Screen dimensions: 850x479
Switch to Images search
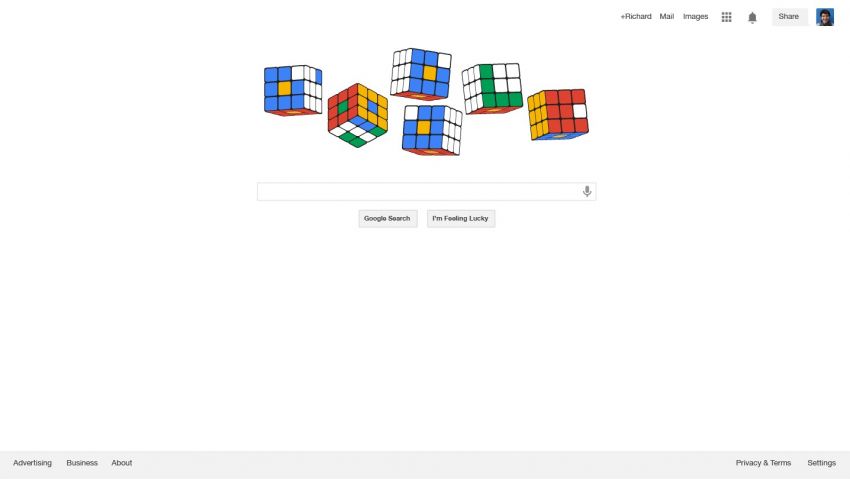[695, 17]
